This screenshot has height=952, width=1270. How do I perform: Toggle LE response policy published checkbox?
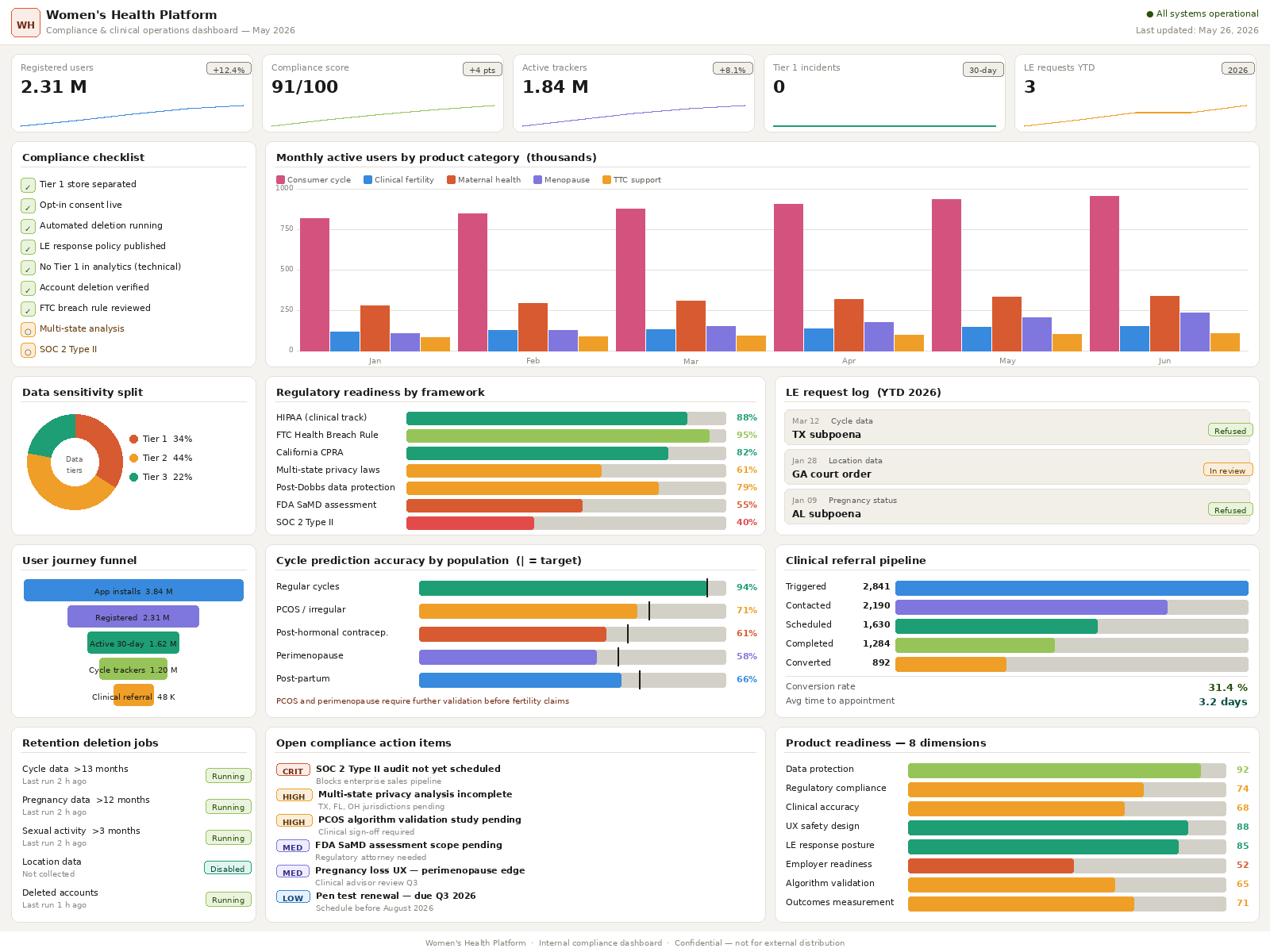click(x=28, y=247)
